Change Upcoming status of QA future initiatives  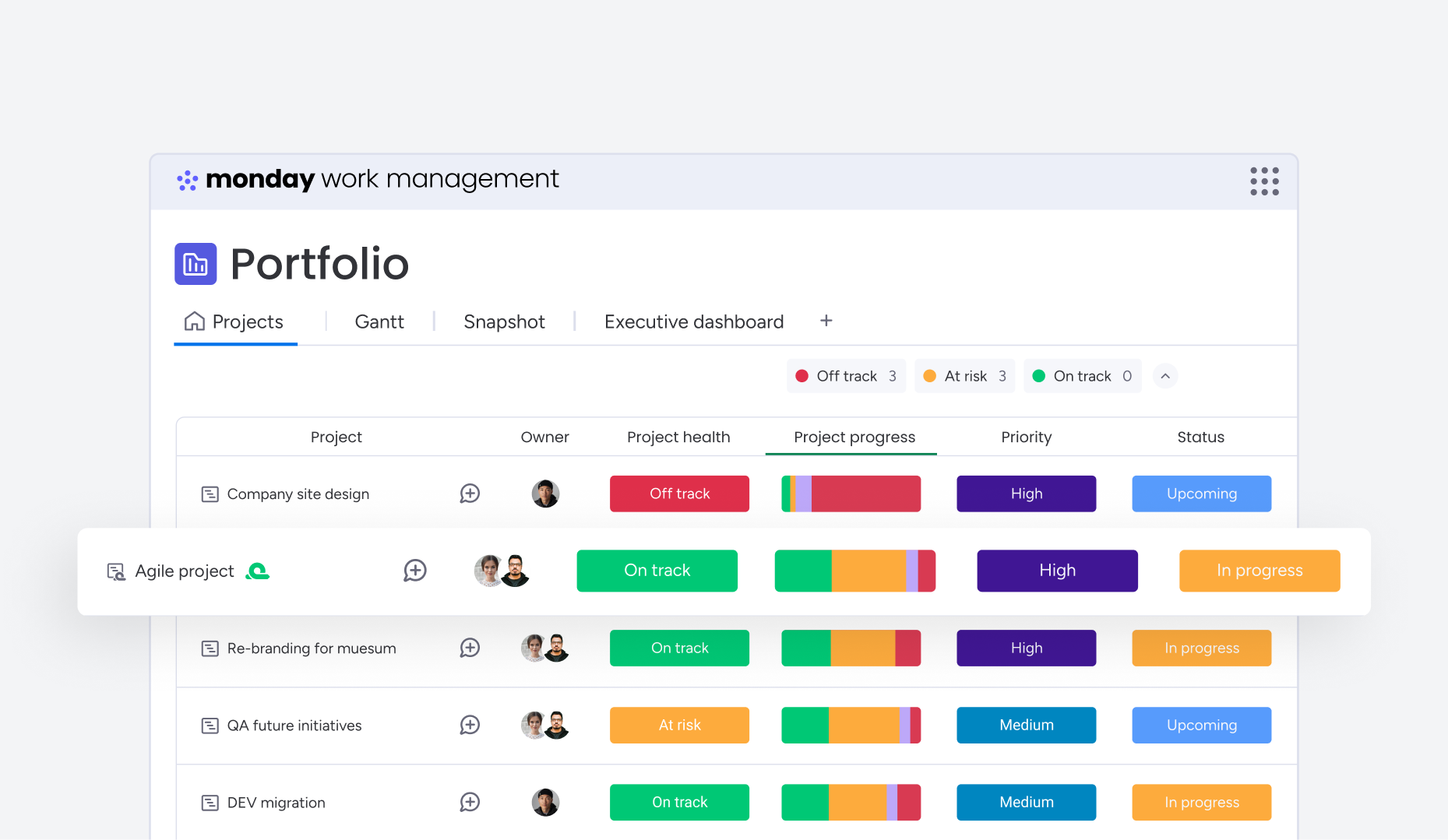coord(1201,725)
